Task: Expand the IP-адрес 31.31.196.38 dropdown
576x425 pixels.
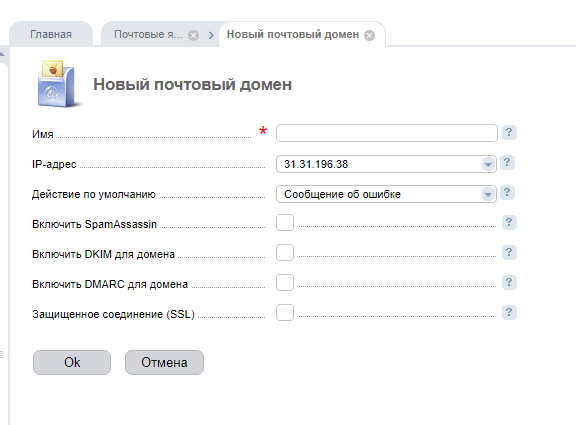Action: tap(386, 164)
